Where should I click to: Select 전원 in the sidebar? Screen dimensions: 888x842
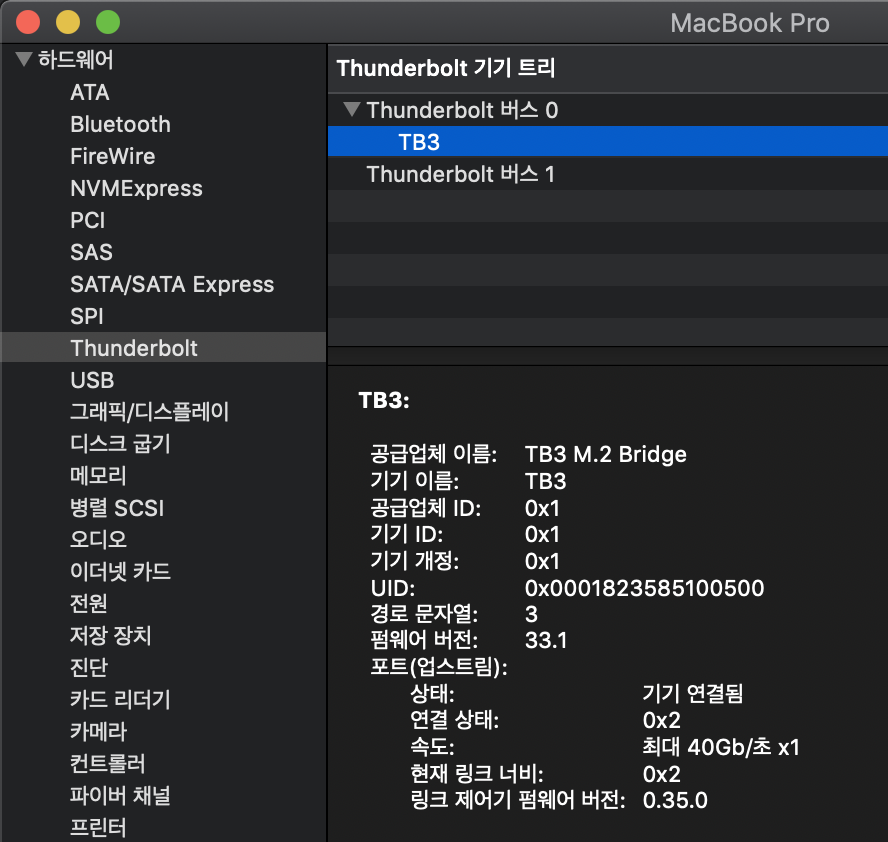[x=88, y=603]
